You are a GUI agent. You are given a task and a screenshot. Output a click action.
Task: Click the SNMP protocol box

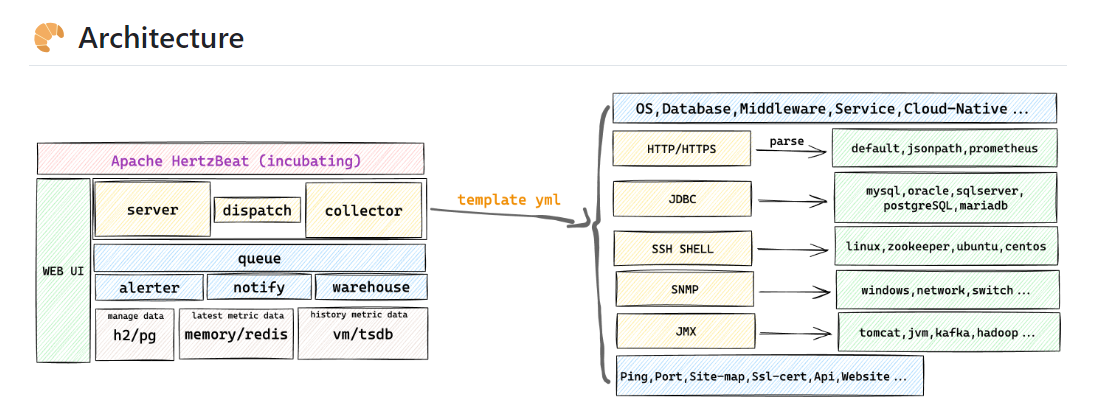[685, 289]
